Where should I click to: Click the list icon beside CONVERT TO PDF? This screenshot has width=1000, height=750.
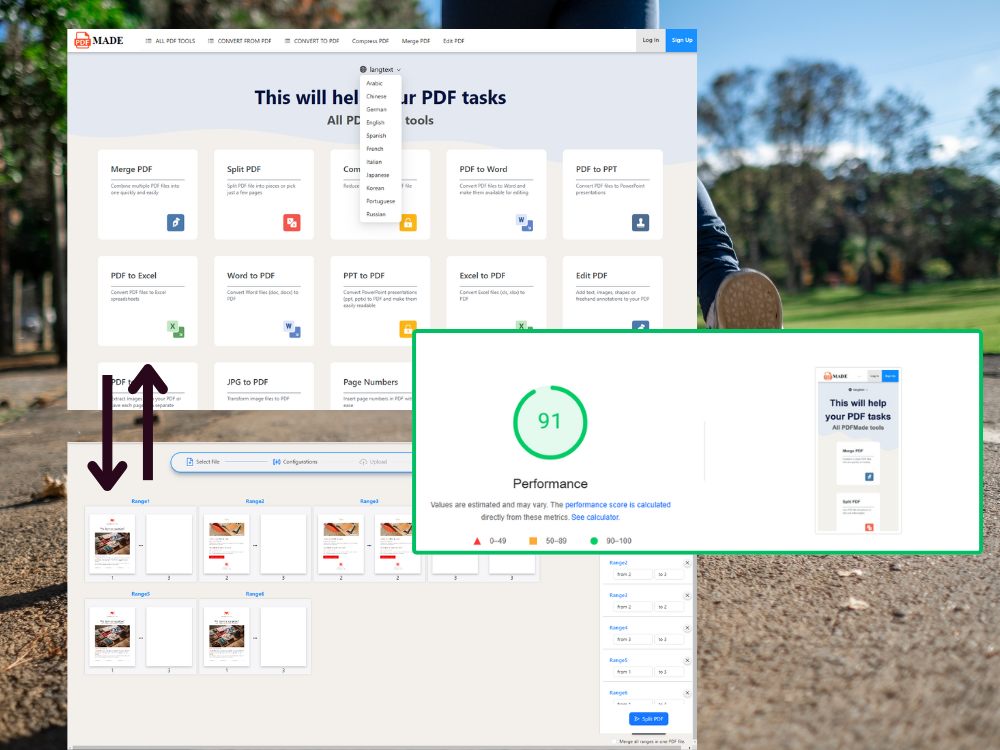pyautogui.click(x=287, y=41)
